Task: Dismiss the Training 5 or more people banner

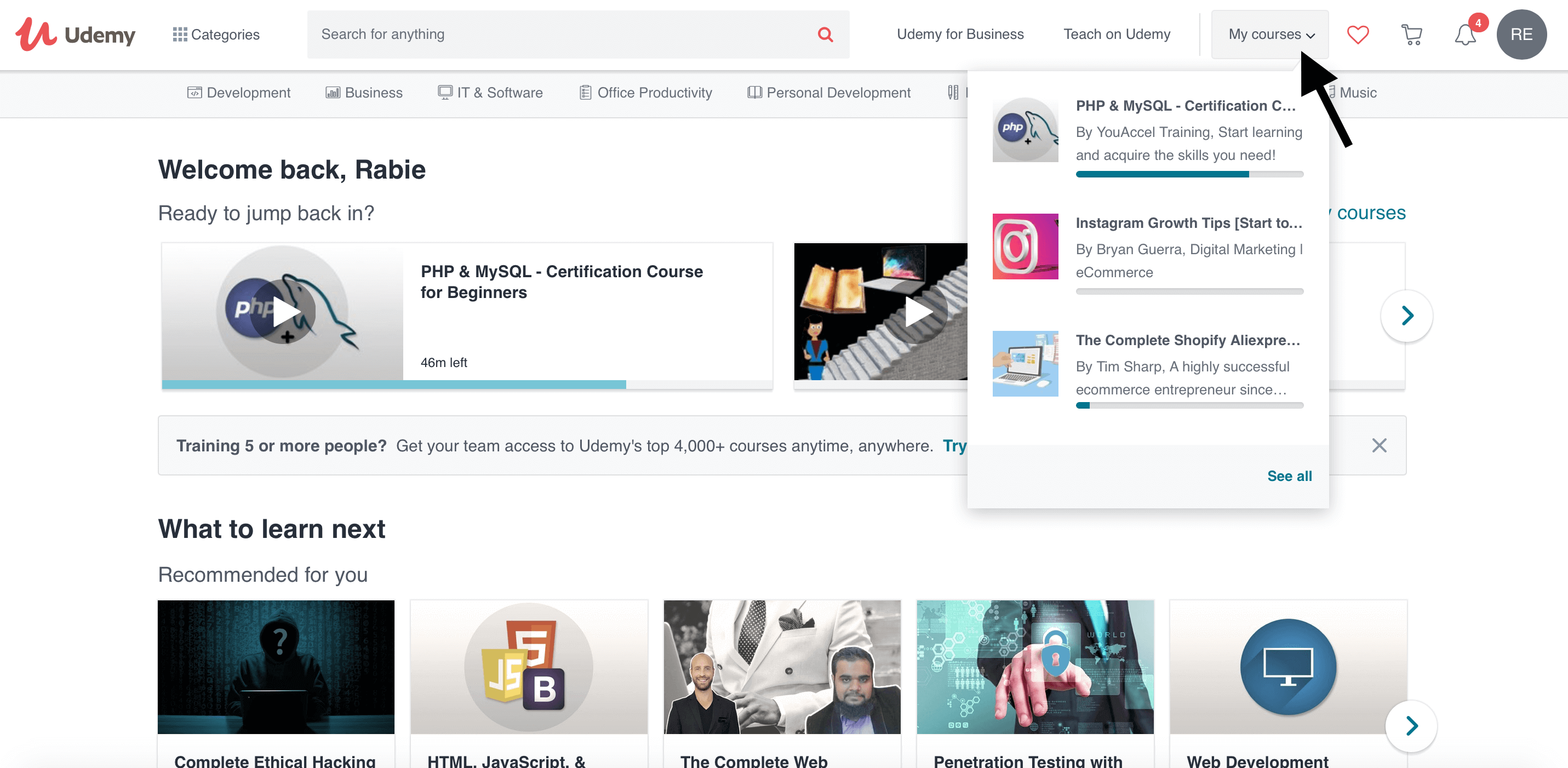Action: tap(1380, 445)
